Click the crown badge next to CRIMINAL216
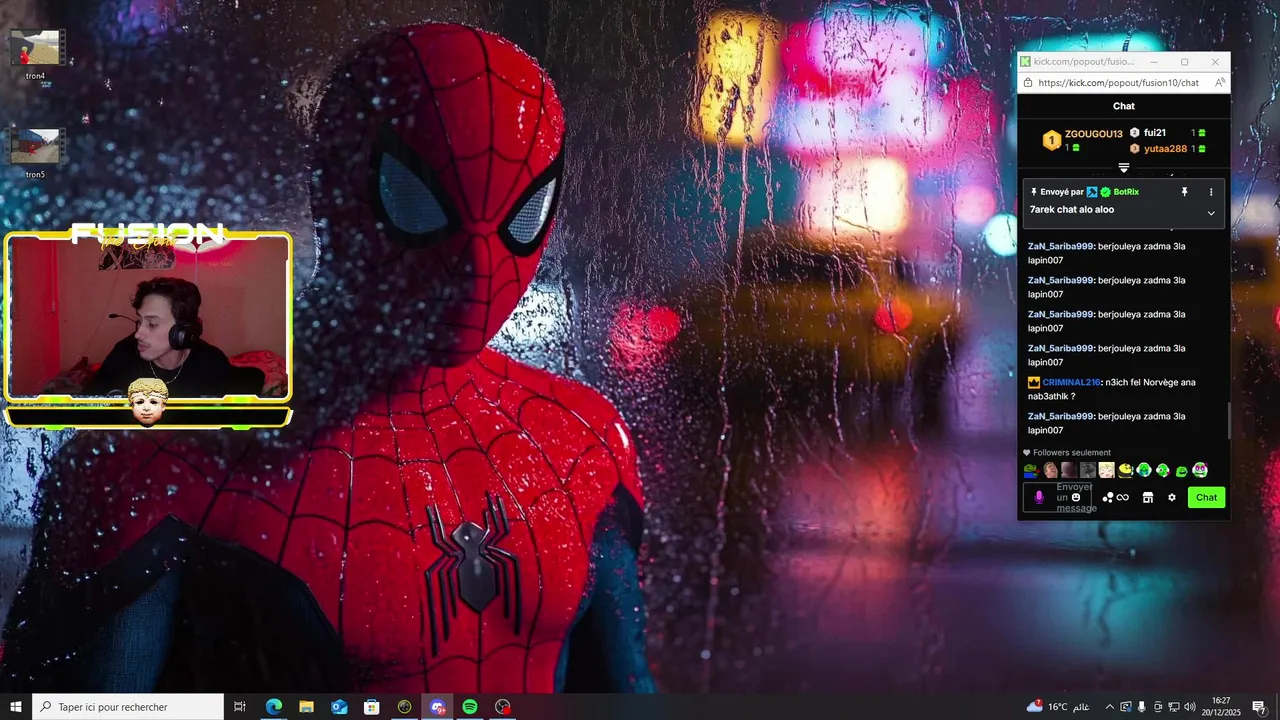 click(x=1034, y=382)
